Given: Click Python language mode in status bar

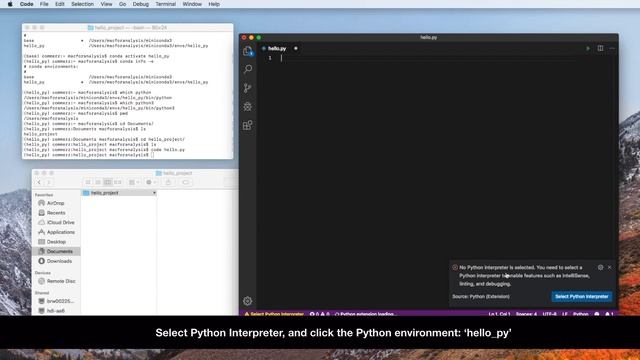Looking at the screenshot, I should coord(581,314).
